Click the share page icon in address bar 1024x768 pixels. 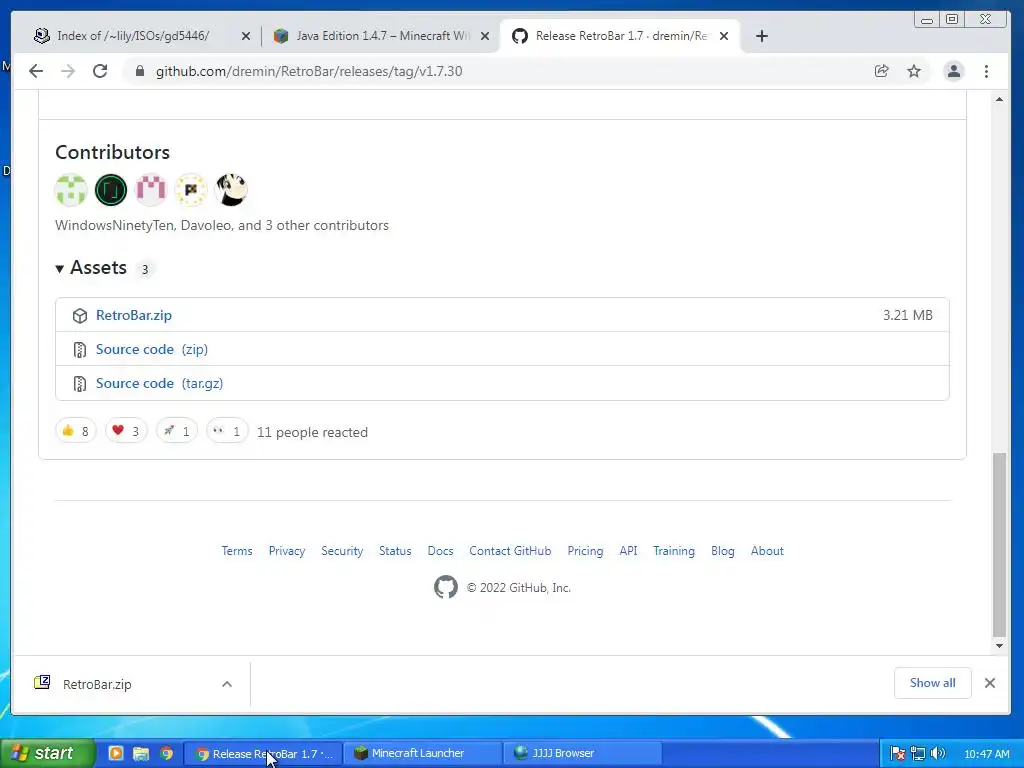882,71
